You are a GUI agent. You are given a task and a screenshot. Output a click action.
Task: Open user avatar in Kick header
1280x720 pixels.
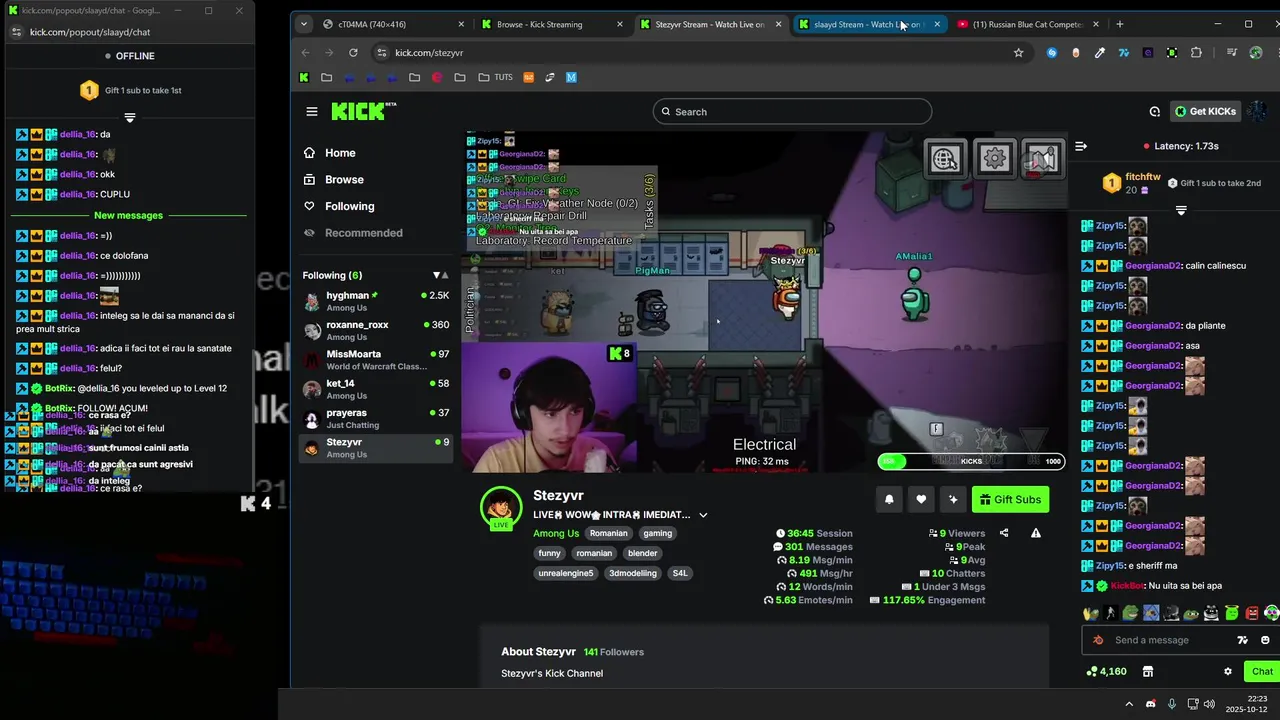point(1258,111)
